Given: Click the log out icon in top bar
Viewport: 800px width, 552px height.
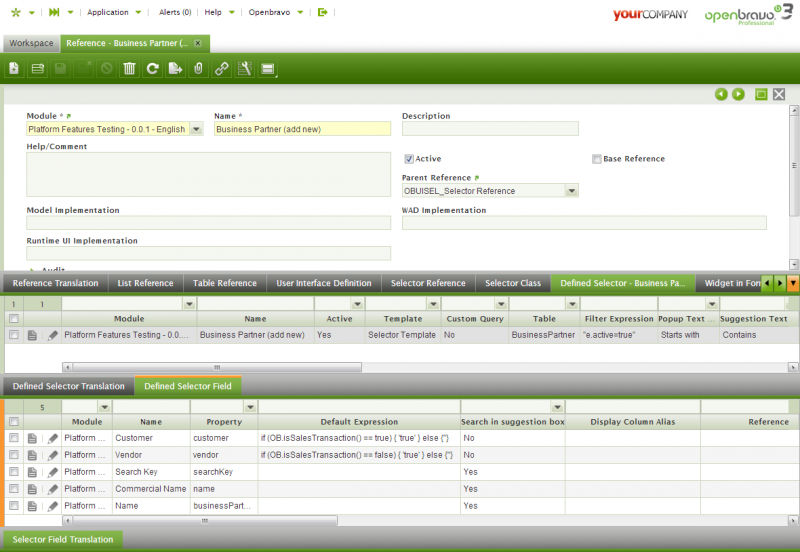Looking at the screenshot, I should [322, 12].
